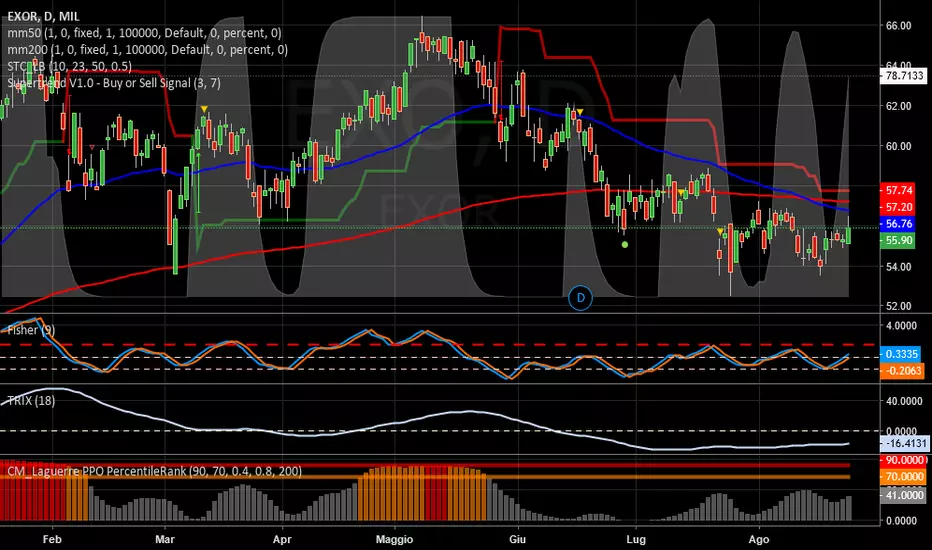This screenshot has width=932, height=550.
Task: Click the CM_Laguerre PPO PercentileRank label
Action: click(154, 472)
